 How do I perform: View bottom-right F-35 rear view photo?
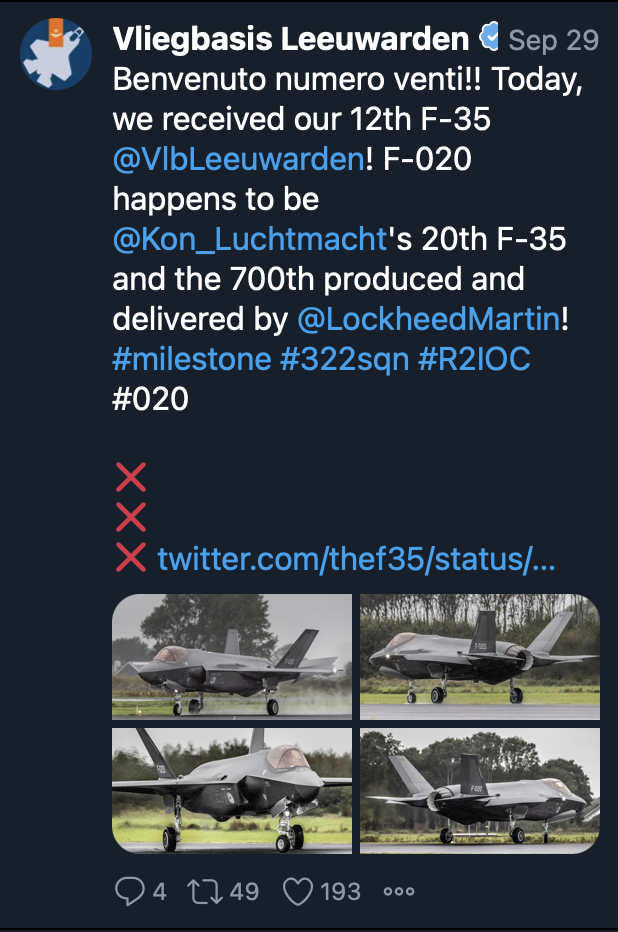(x=480, y=791)
